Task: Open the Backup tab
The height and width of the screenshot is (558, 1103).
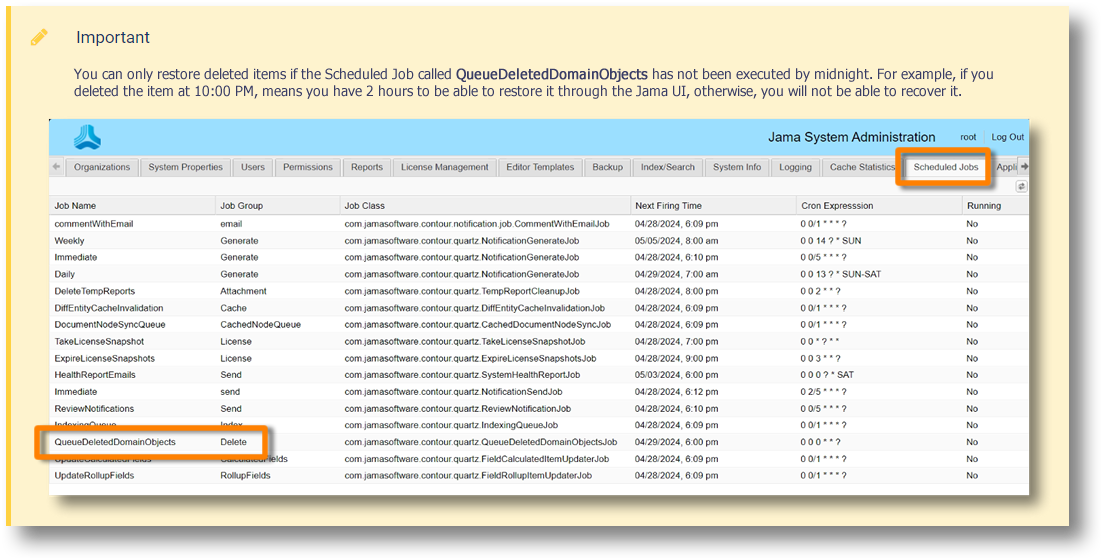Action: 608,167
